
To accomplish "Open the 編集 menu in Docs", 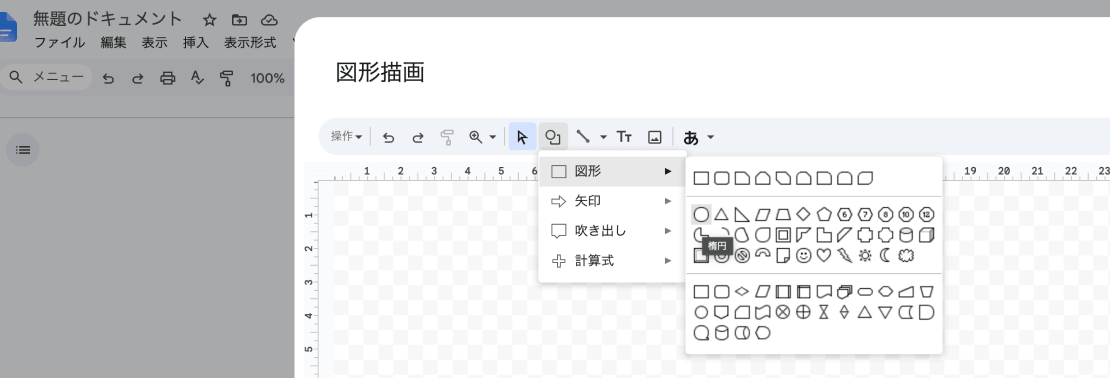I will [113, 42].
